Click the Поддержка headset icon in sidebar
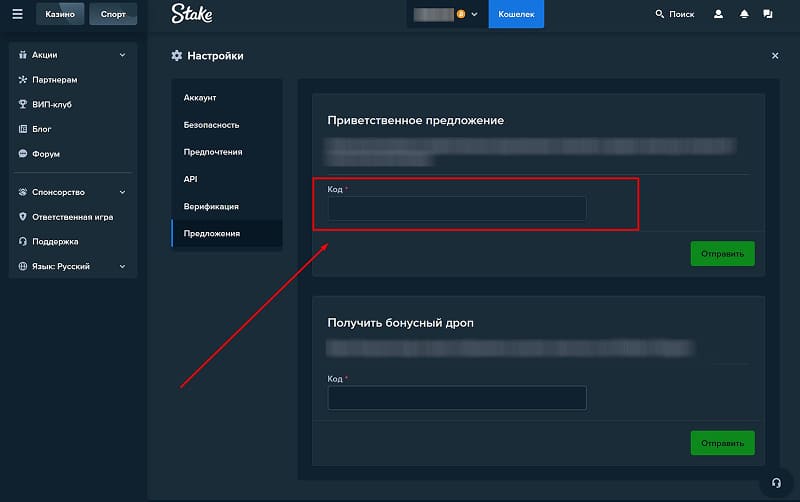The width and height of the screenshot is (800, 502). (22, 241)
